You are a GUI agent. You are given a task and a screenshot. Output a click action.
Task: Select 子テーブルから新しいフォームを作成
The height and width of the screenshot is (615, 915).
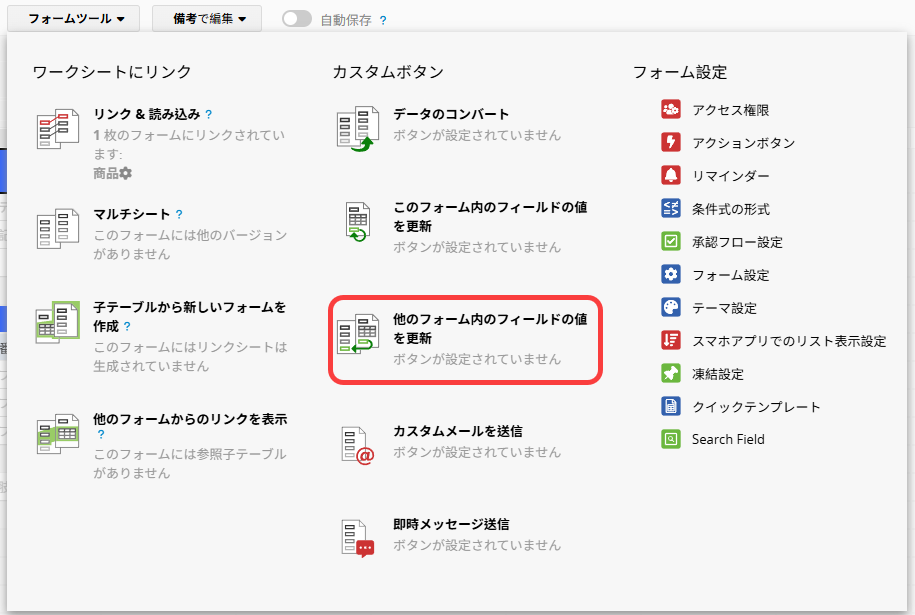tap(190, 316)
